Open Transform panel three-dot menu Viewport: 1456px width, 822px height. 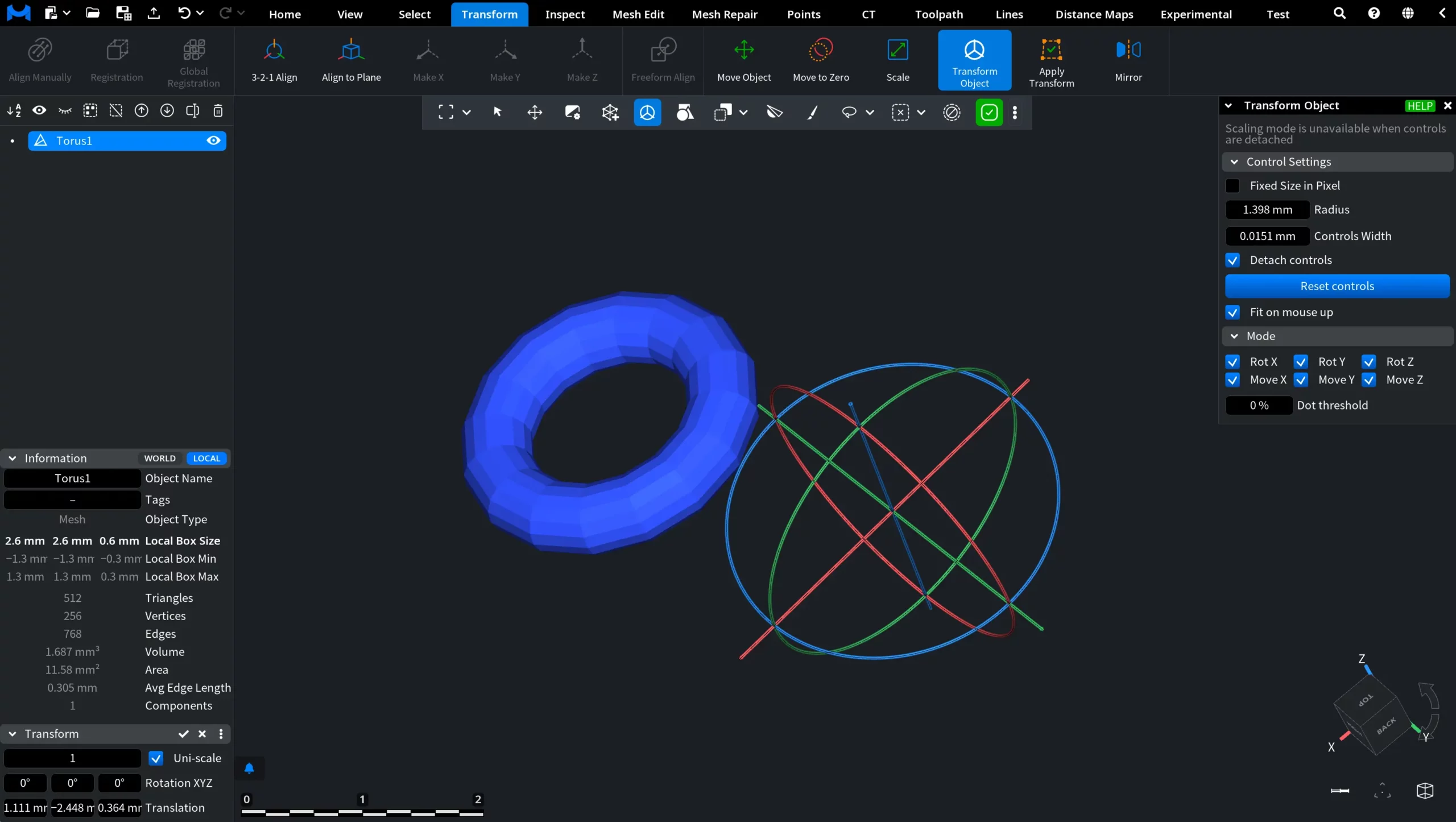coord(221,734)
